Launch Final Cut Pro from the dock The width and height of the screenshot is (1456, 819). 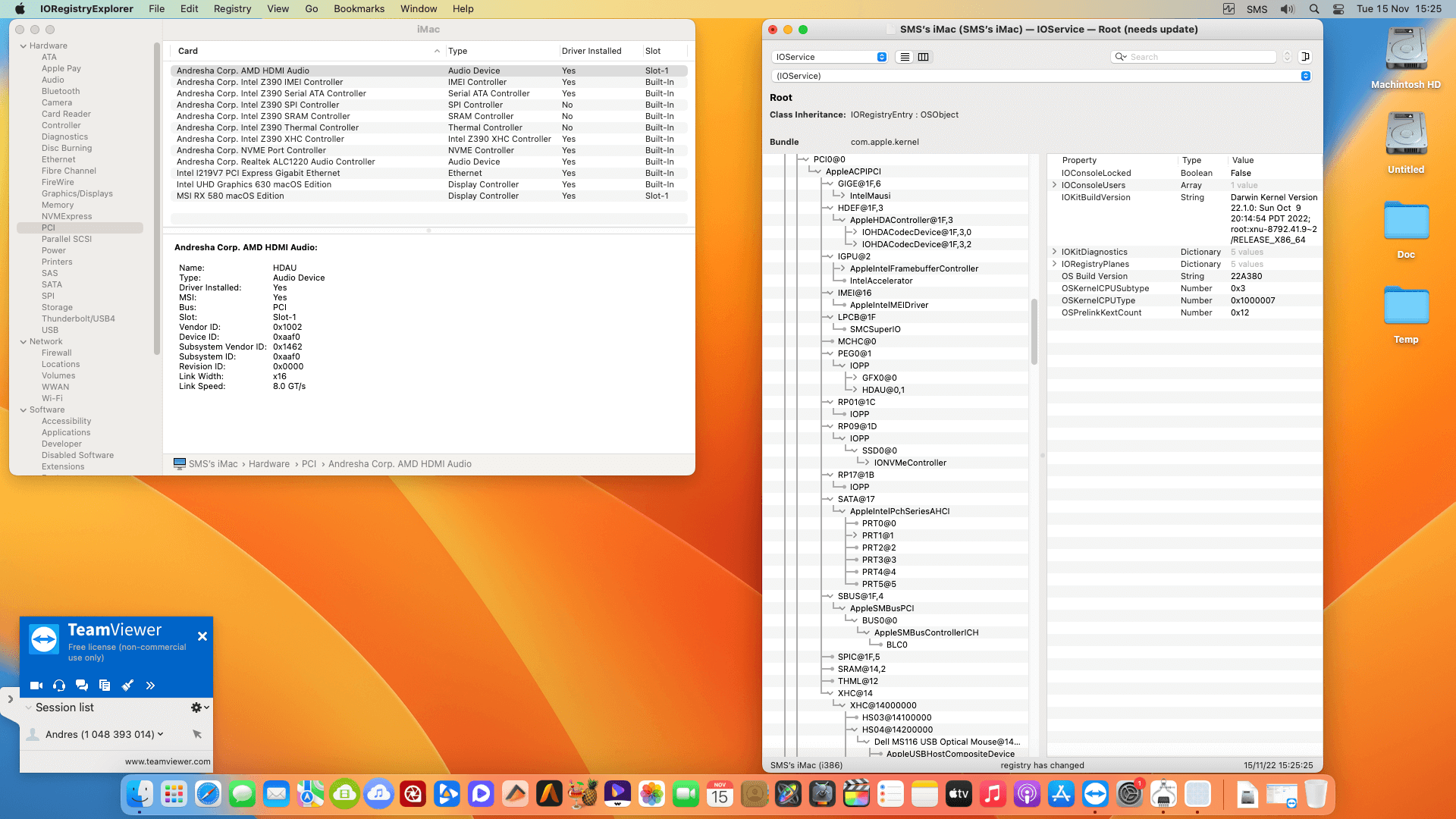coord(856,794)
